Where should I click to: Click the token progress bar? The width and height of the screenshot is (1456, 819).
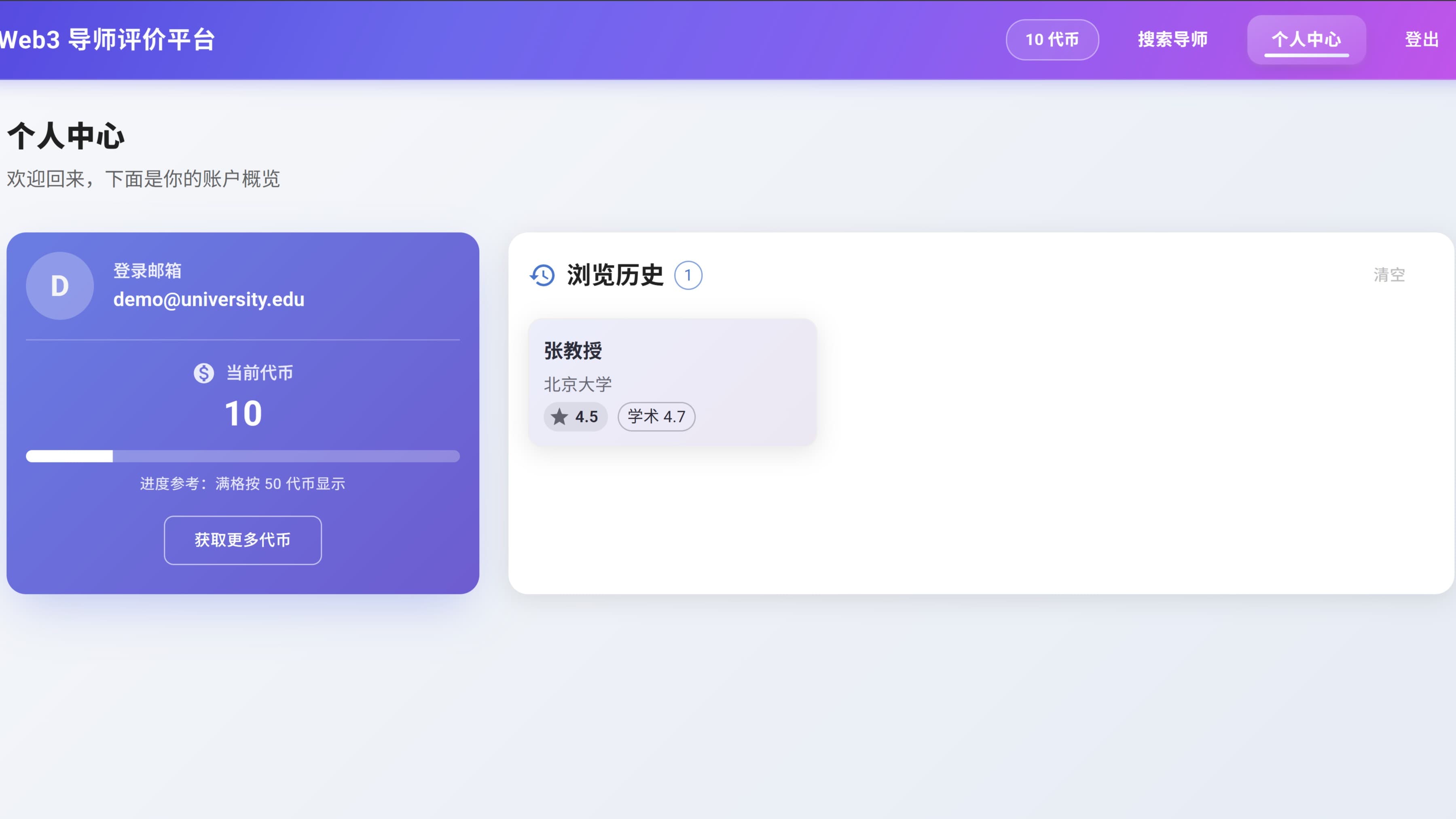point(243,456)
